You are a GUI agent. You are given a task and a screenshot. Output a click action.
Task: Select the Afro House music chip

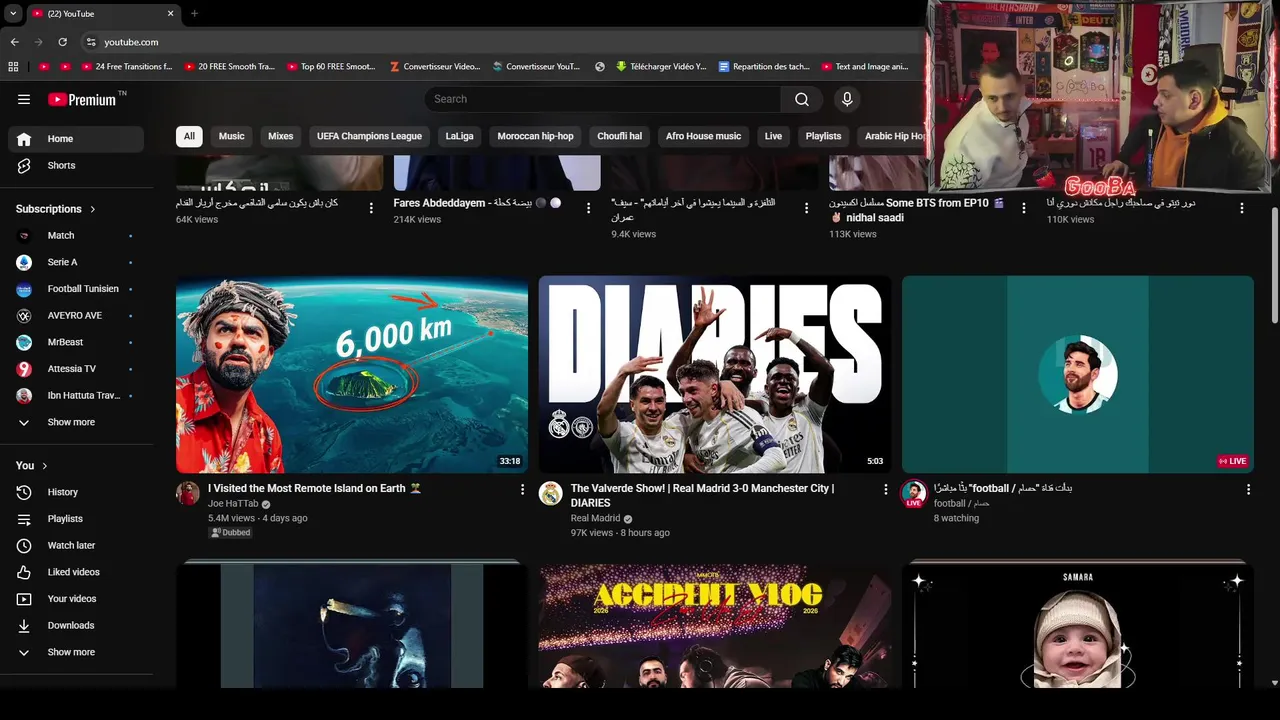[704, 136]
